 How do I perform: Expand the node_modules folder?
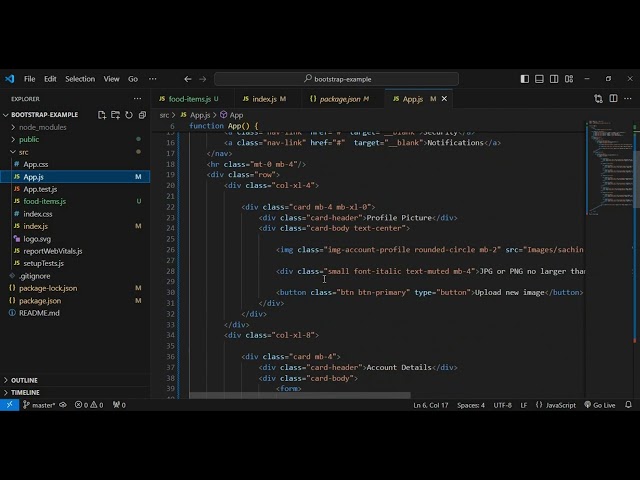(42, 127)
